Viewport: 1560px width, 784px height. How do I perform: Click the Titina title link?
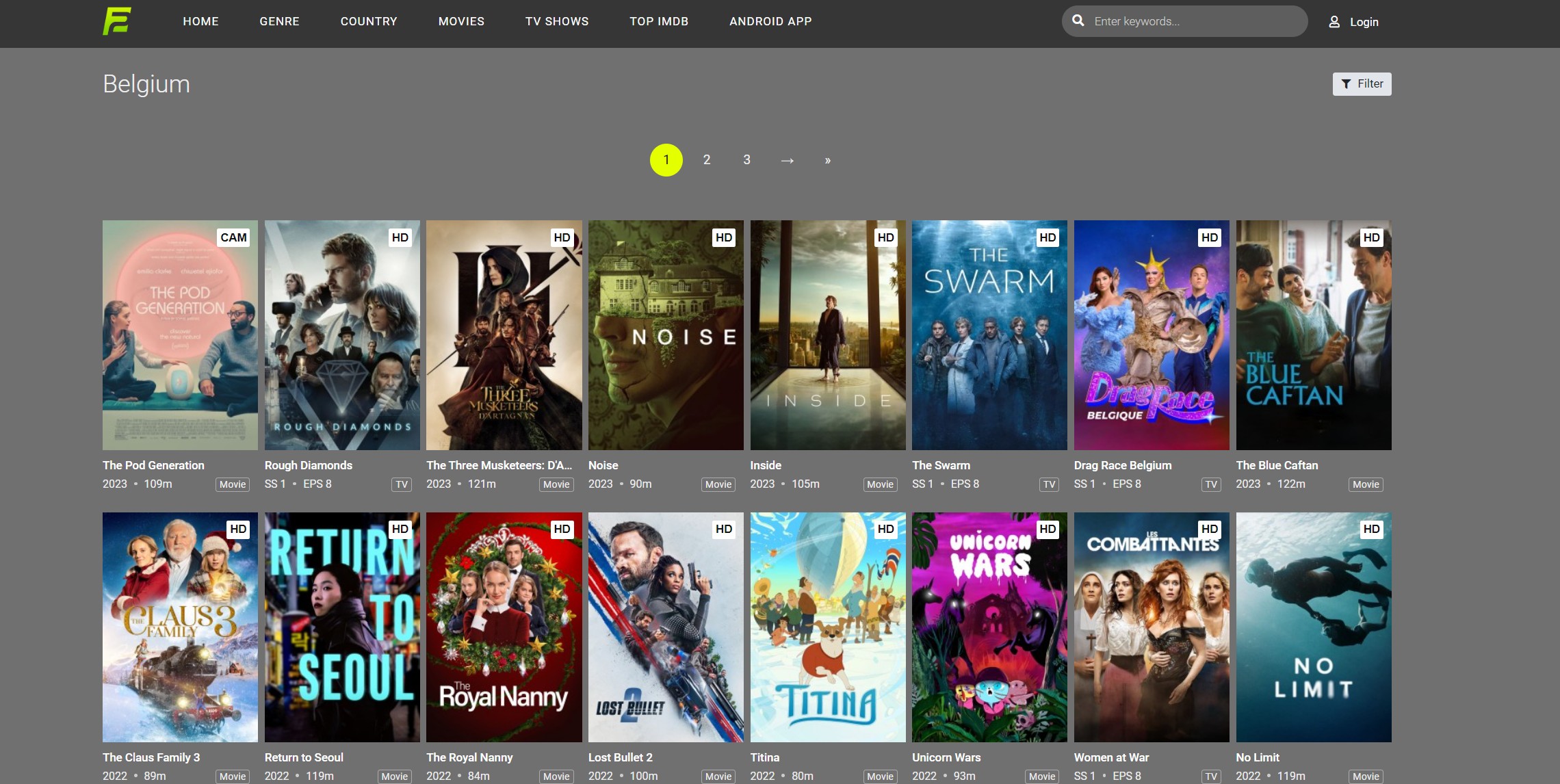coord(765,757)
